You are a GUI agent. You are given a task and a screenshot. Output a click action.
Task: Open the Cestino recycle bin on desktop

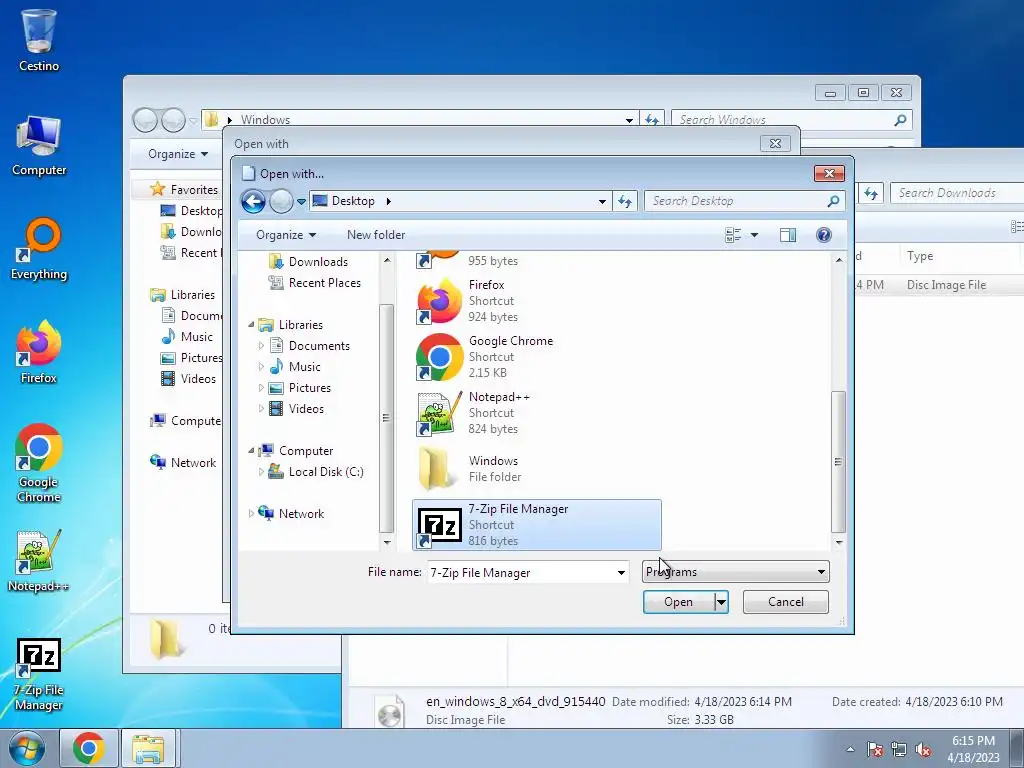click(39, 39)
